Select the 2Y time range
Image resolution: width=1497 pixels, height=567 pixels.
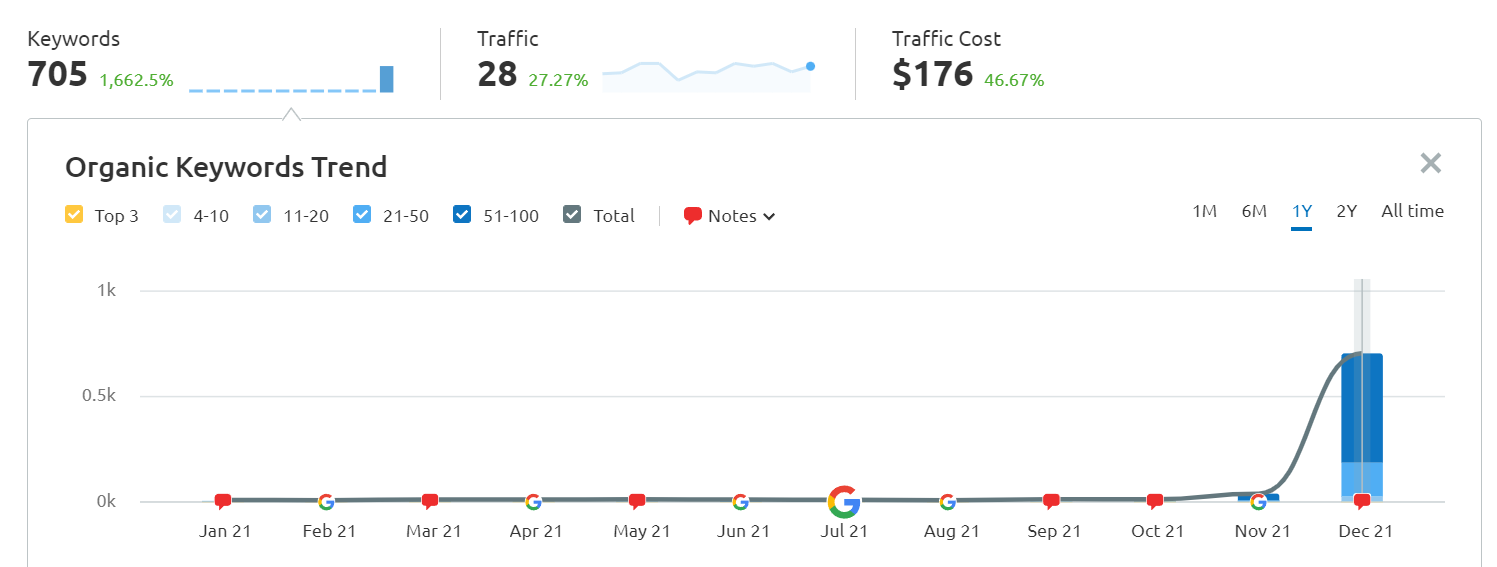click(1347, 211)
